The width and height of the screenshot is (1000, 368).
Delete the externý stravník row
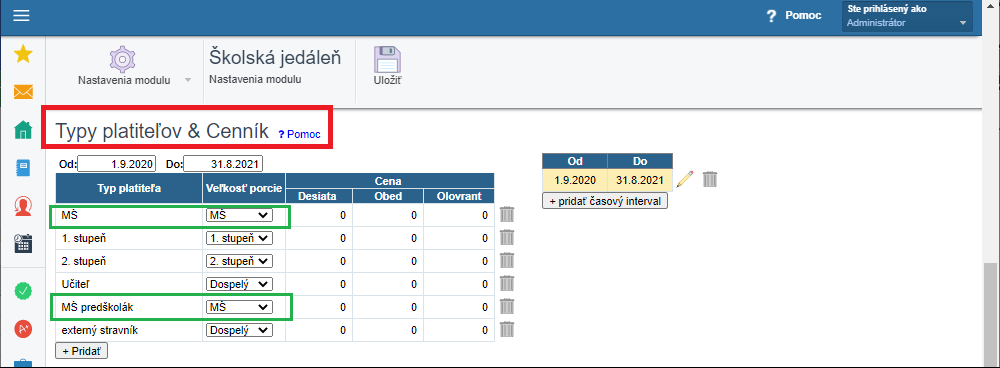[507, 329]
